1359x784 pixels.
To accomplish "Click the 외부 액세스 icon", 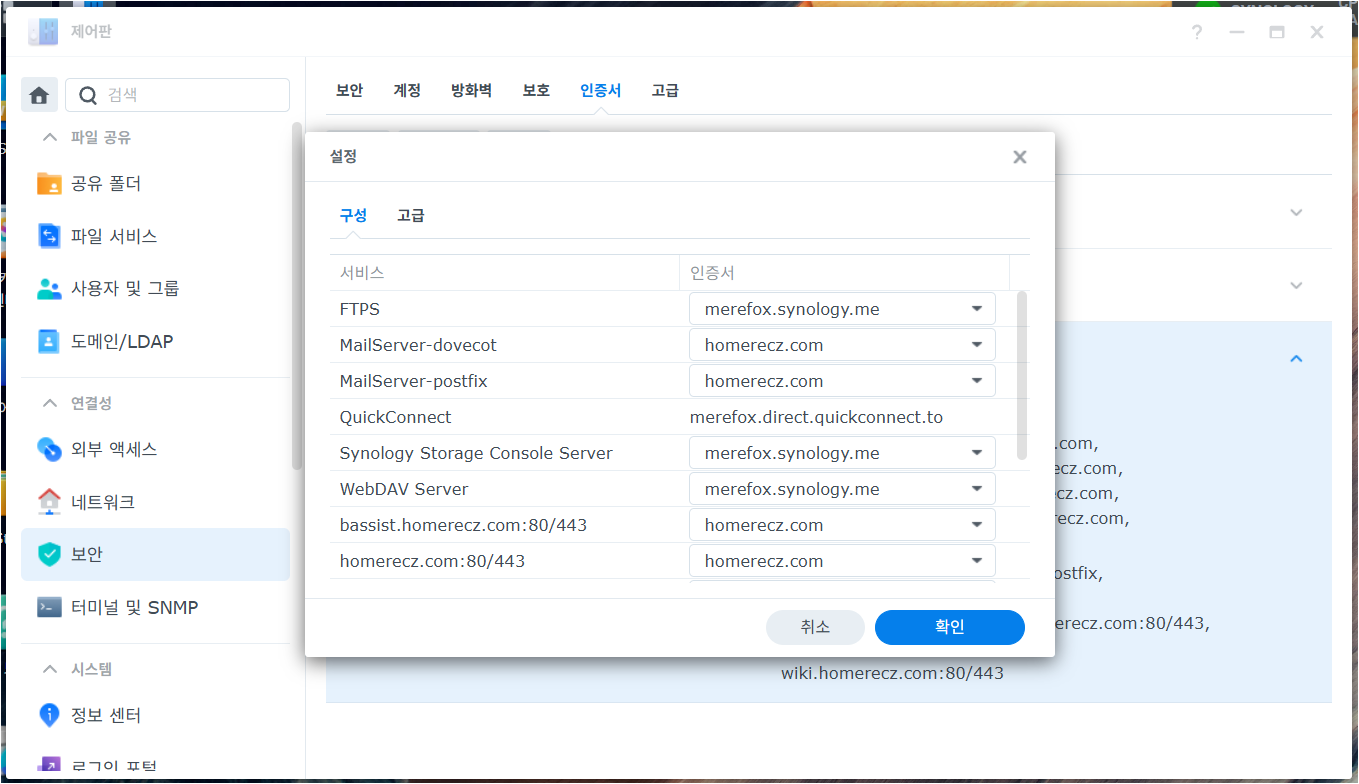I will tap(49, 449).
